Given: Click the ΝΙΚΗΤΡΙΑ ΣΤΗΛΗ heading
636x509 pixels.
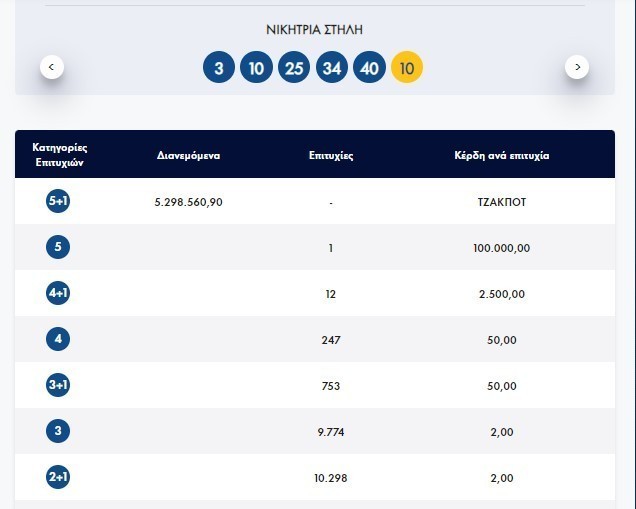Looking at the screenshot, I should (x=314, y=30).
